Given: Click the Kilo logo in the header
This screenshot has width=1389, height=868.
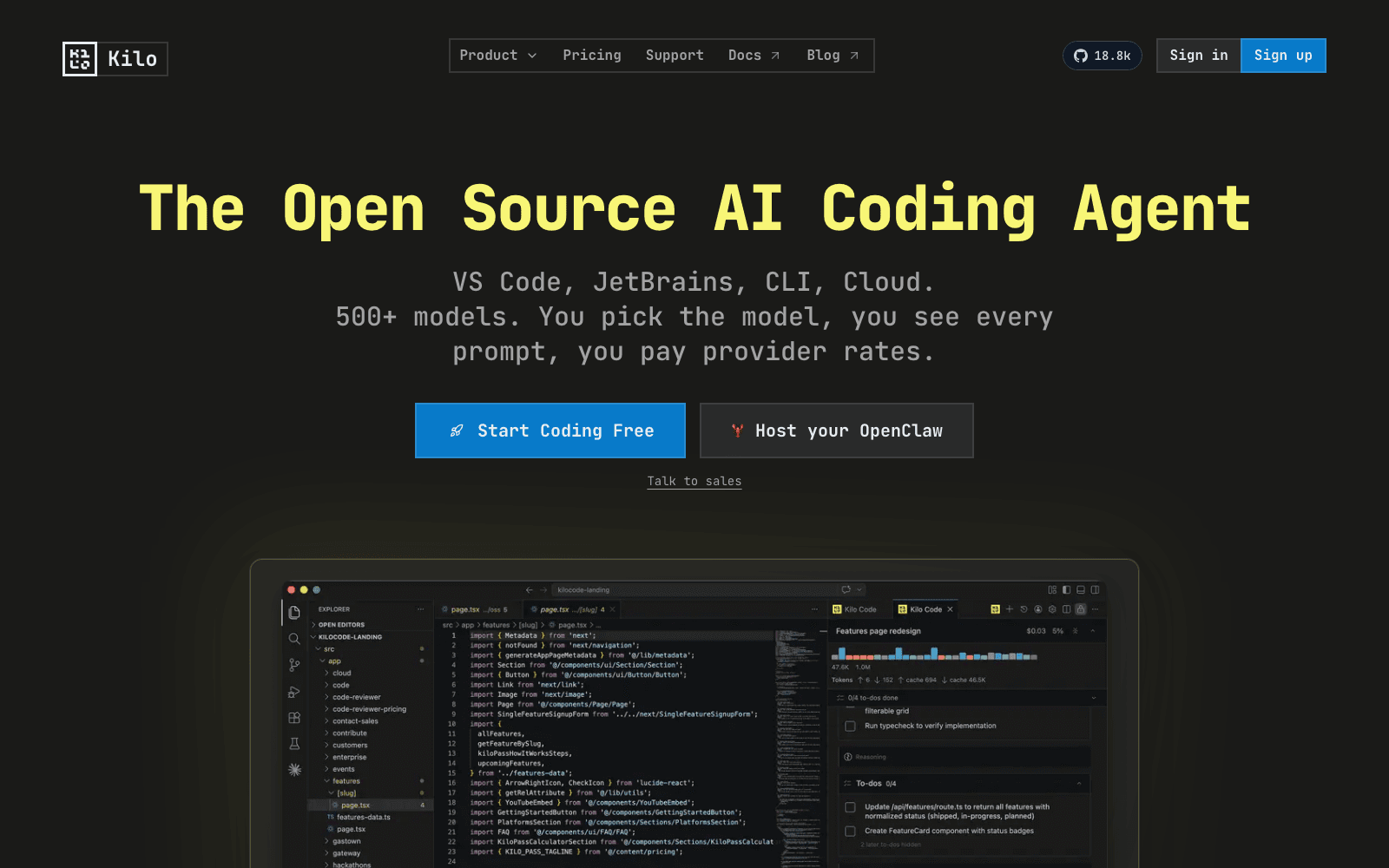Looking at the screenshot, I should 115,59.
